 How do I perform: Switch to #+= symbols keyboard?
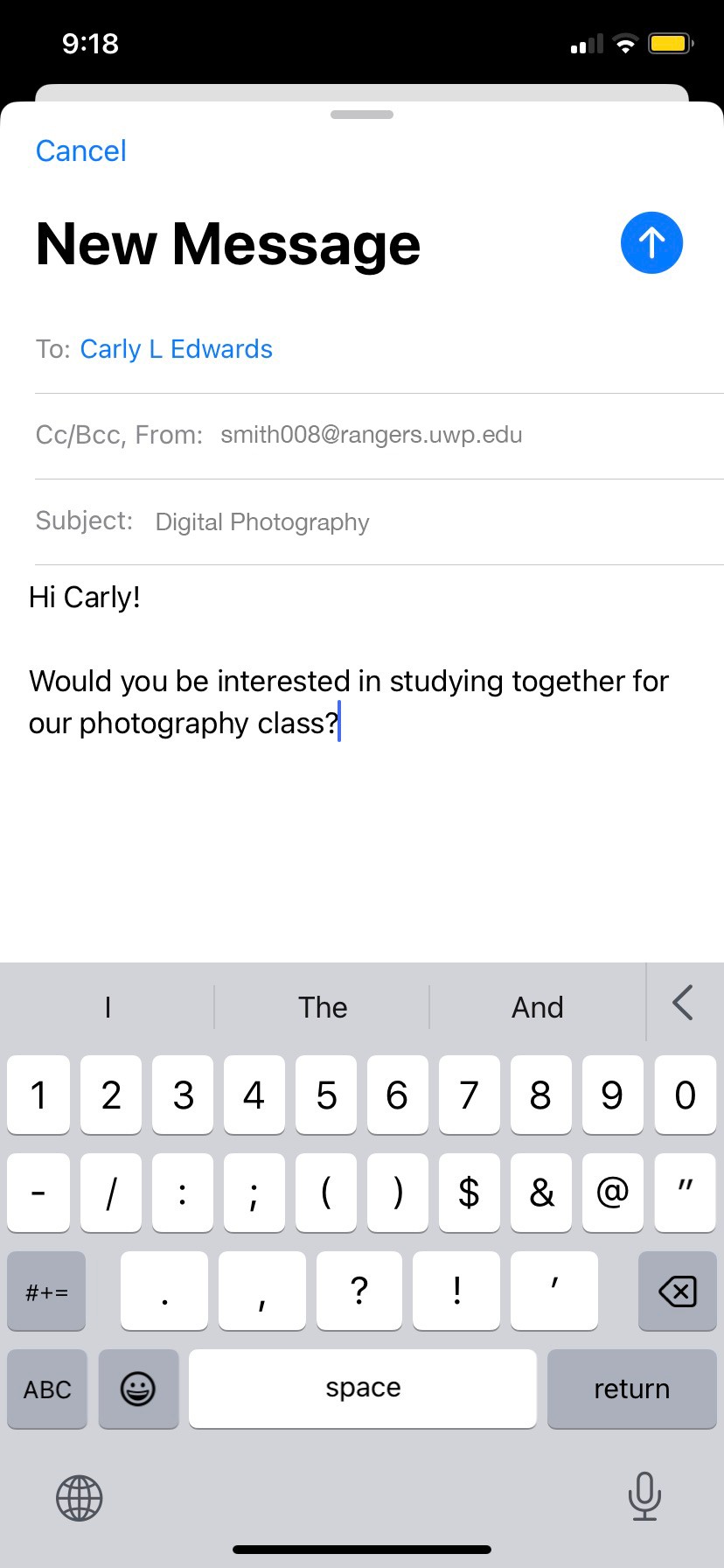(x=47, y=1291)
